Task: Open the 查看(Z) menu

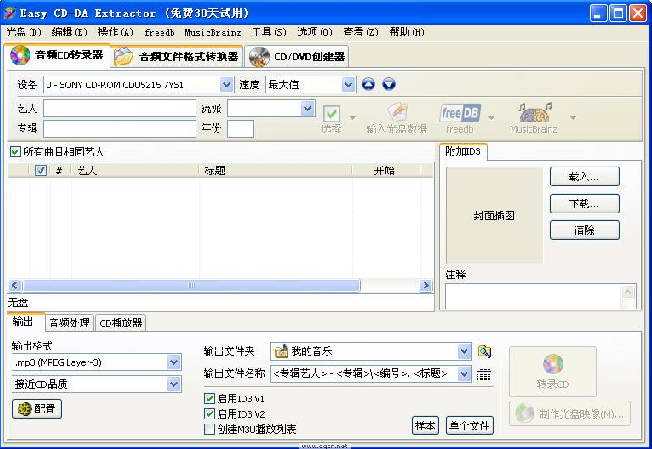Action: pos(361,32)
